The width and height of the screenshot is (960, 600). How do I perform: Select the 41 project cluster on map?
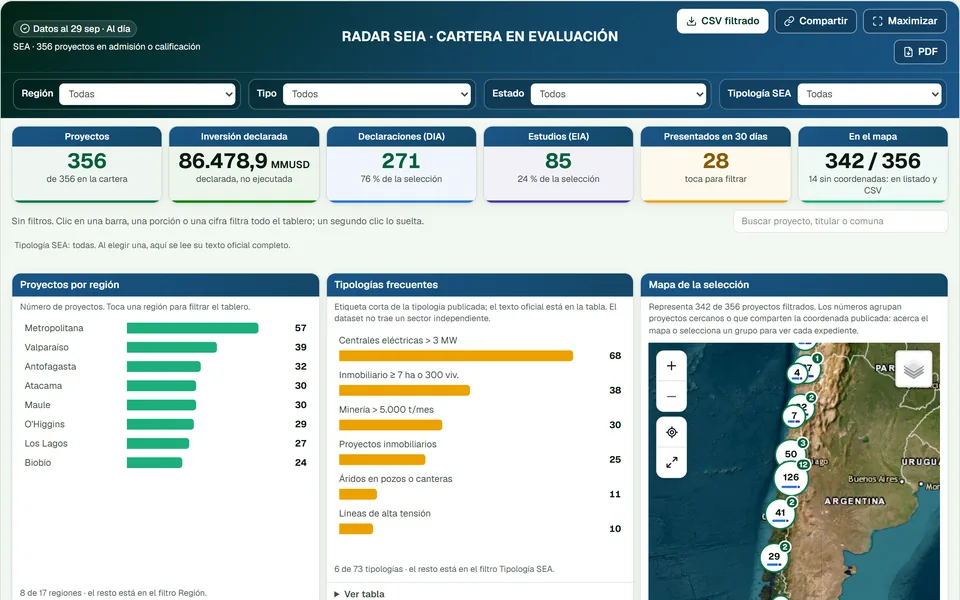click(x=779, y=513)
